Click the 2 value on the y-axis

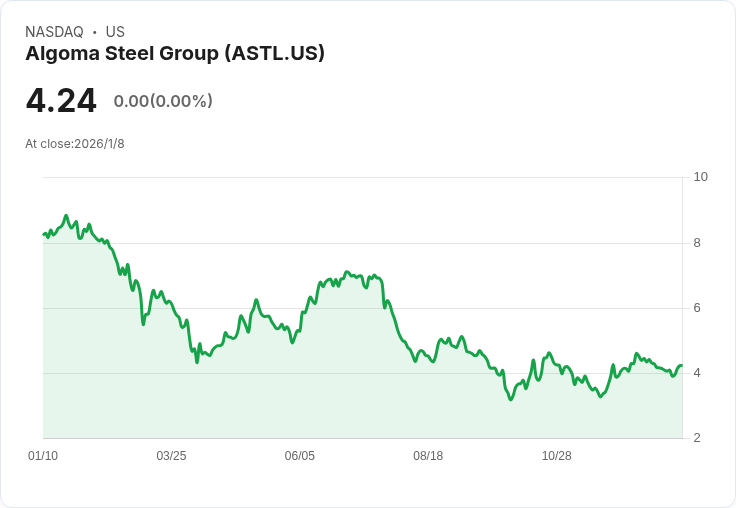(697, 438)
